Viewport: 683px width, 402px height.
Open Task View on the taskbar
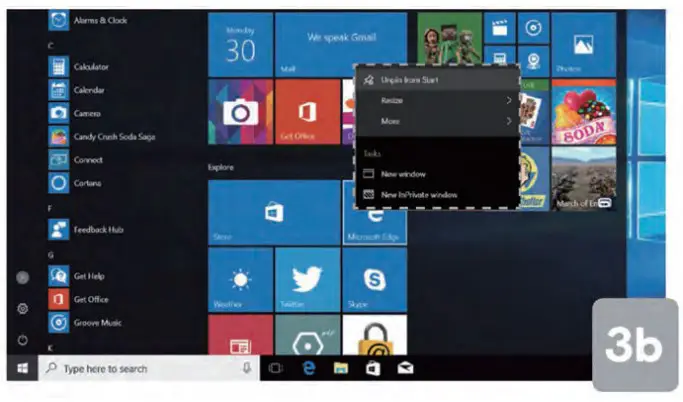pyautogui.click(x=275, y=368)
